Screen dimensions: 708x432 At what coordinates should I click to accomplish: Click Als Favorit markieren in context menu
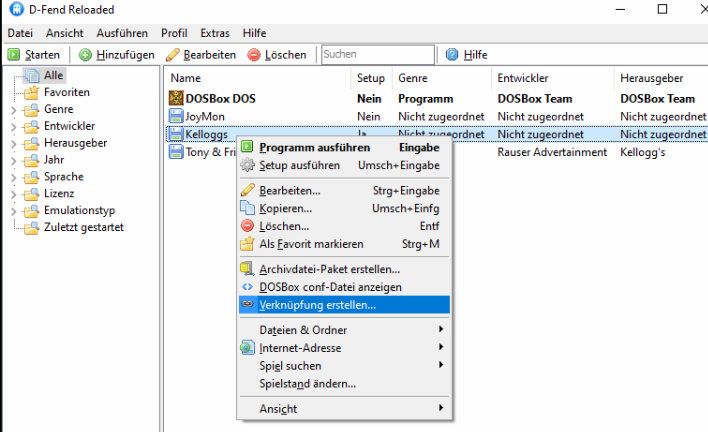(311, 244)
